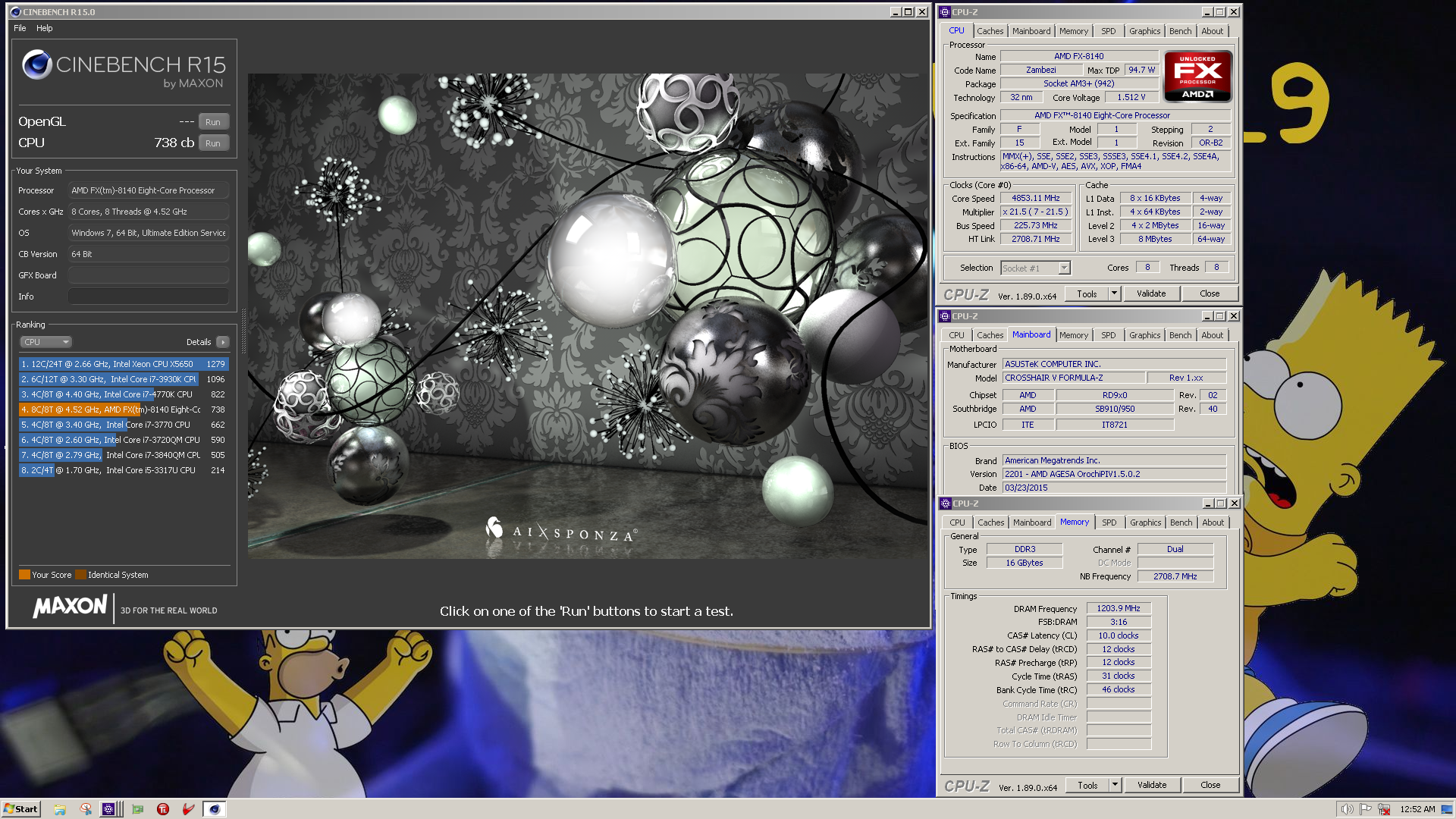1456x819 pixels.
Task: Run the OpenGL benchmark
Action: [213, 122]
